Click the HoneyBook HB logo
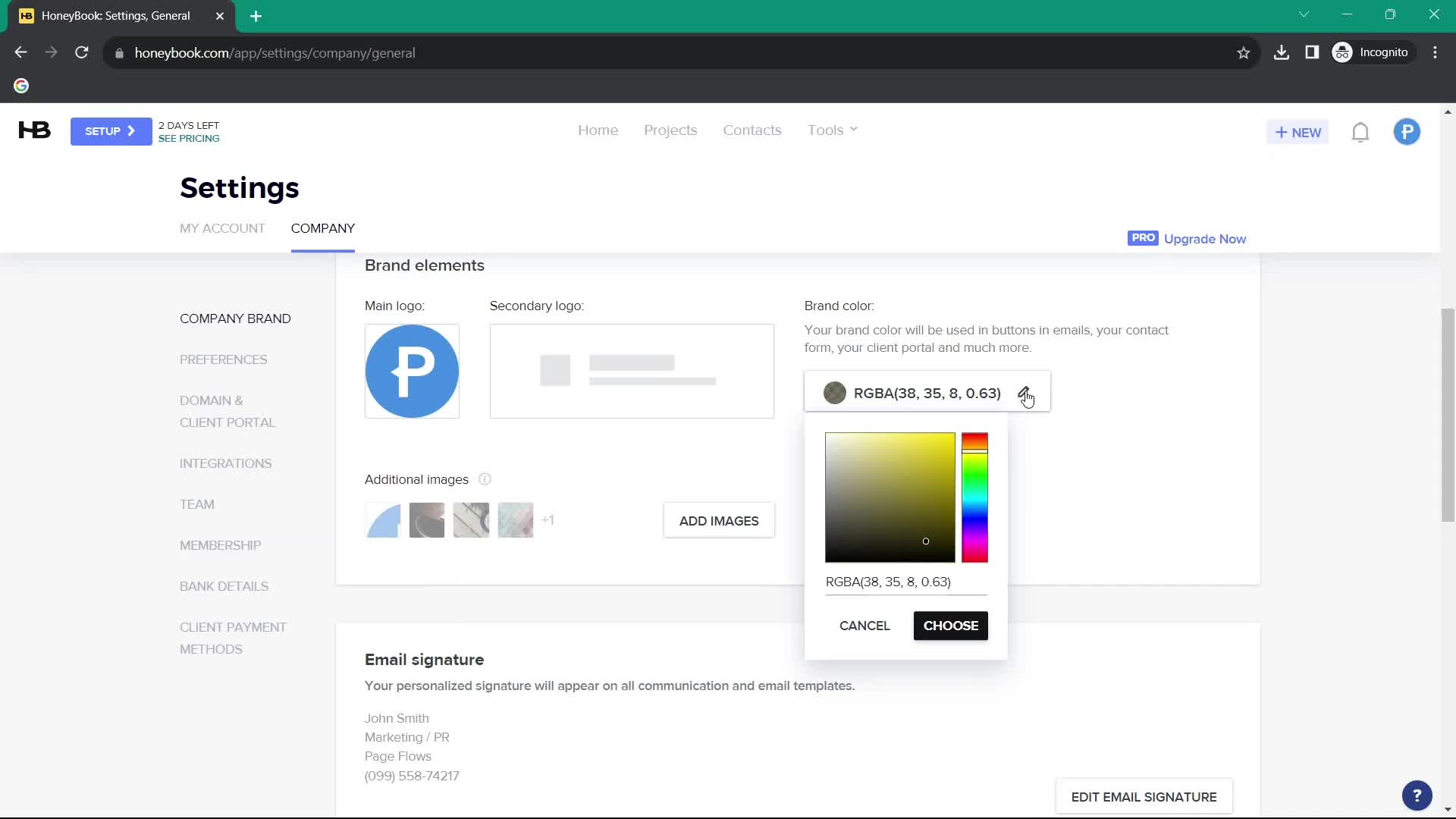This screenshot has height=819, width=1456. (34, 130)
